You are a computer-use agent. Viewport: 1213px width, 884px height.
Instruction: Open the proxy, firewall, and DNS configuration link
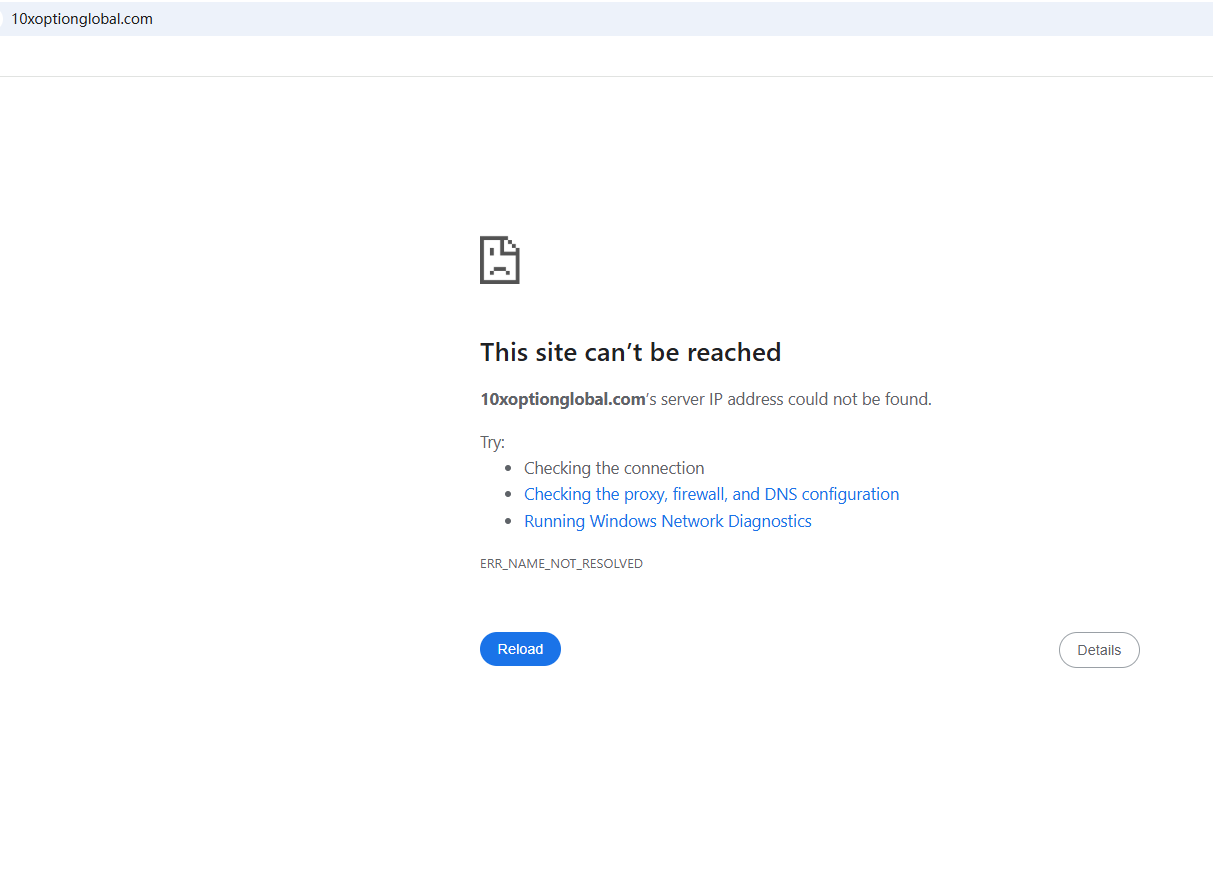(711, 494)
